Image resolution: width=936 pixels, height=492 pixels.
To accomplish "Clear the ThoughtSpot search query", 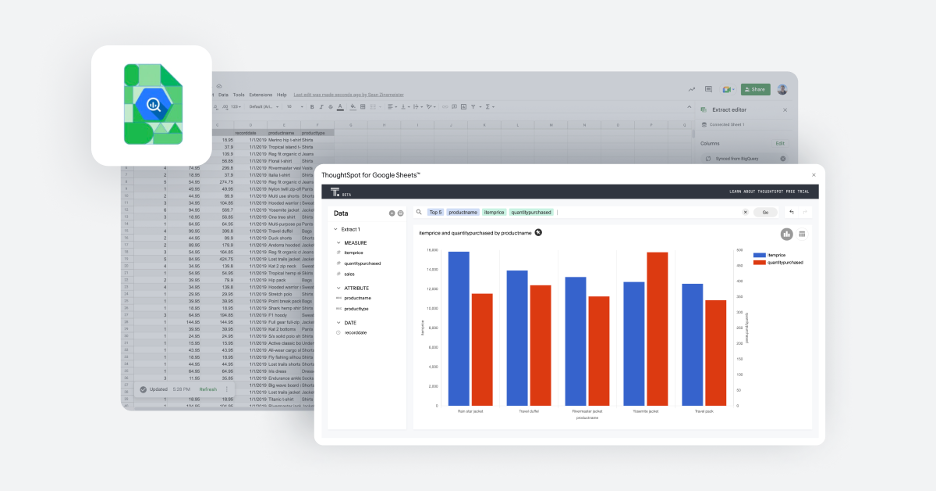I will [745, 212].
